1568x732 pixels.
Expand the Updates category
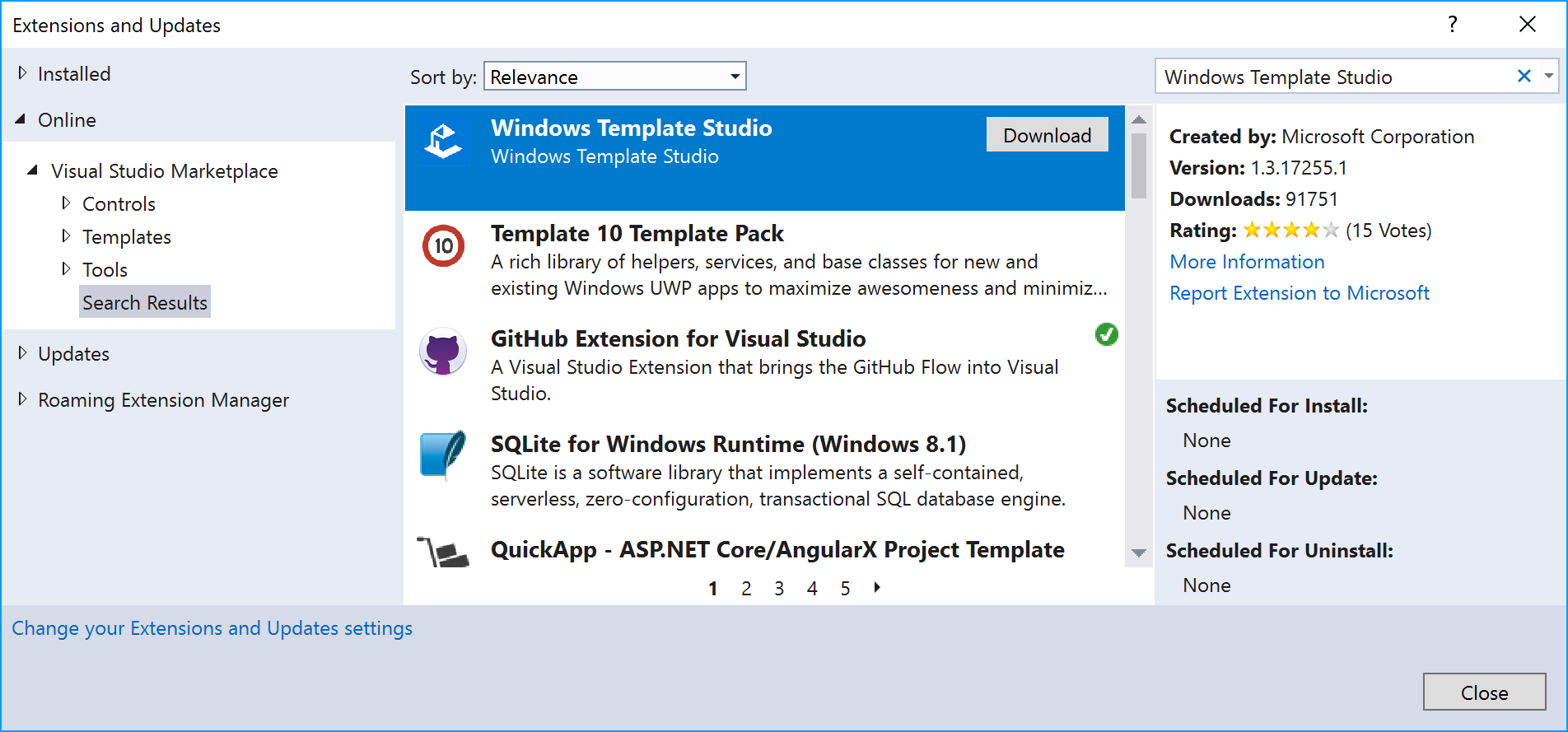22,353
